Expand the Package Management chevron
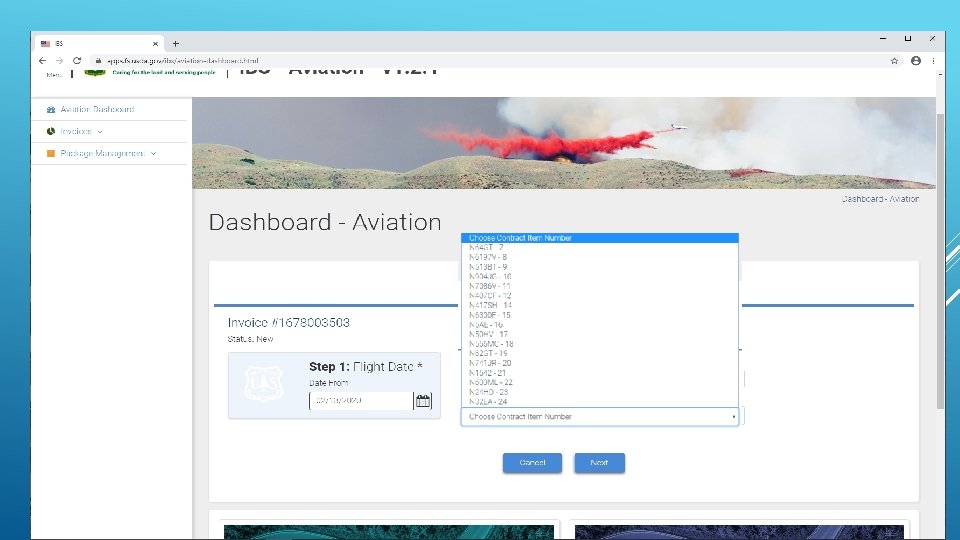The height and width of the screenshot is (540, 960). 153,154
